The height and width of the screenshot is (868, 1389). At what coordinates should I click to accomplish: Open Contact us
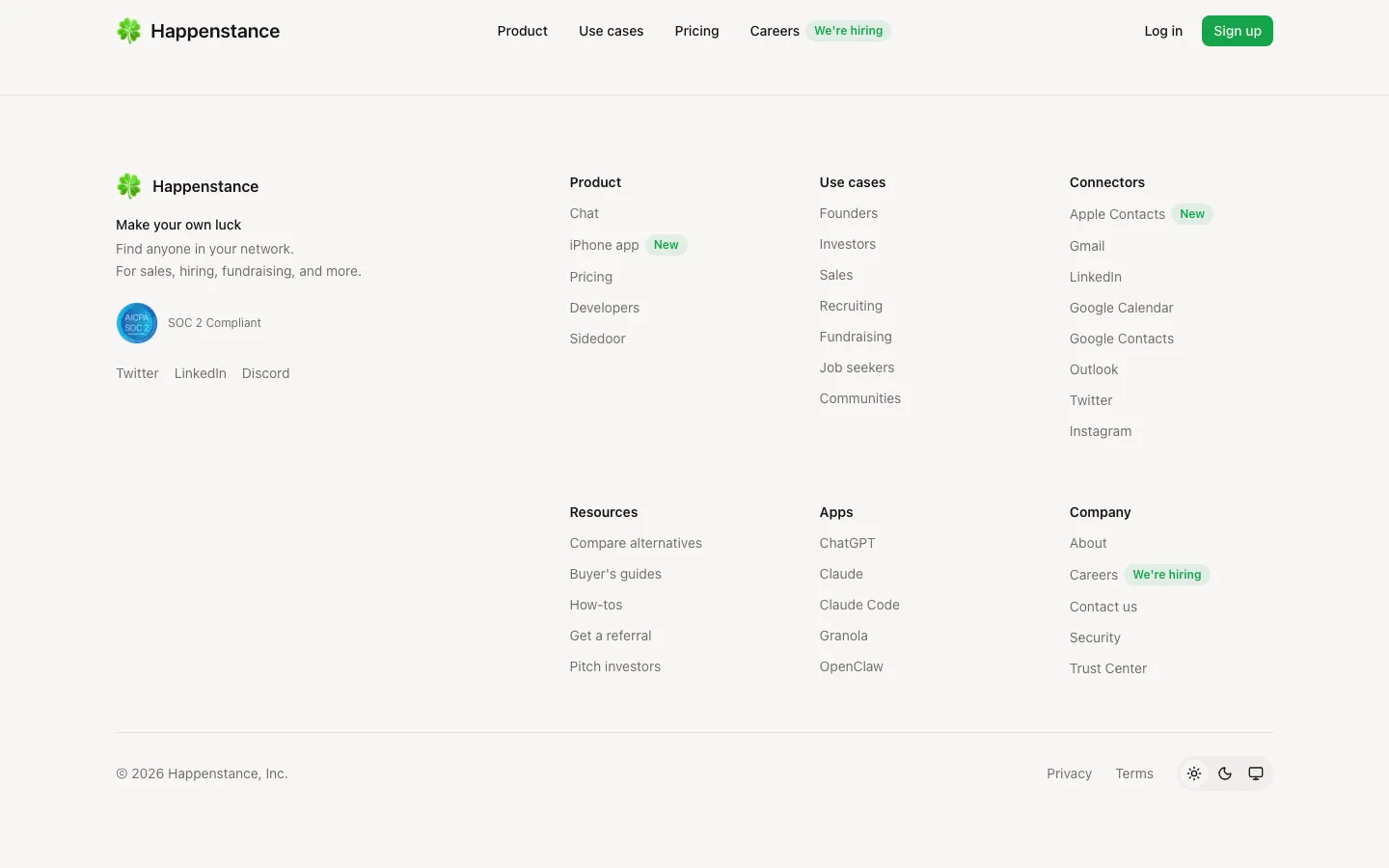pyautogui.click(x=1103, y=607)
